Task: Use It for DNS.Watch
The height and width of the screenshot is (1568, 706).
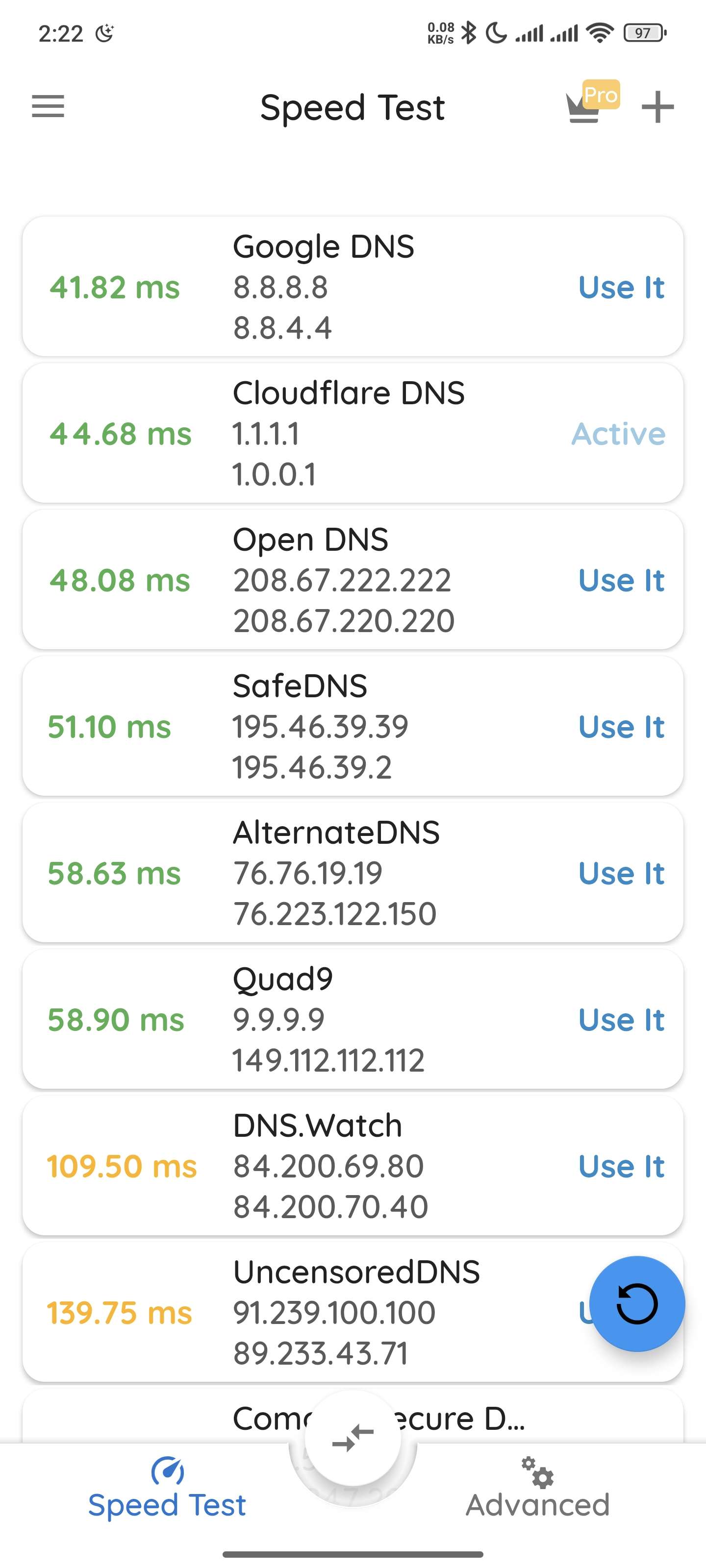Action: pos(621,1166)
